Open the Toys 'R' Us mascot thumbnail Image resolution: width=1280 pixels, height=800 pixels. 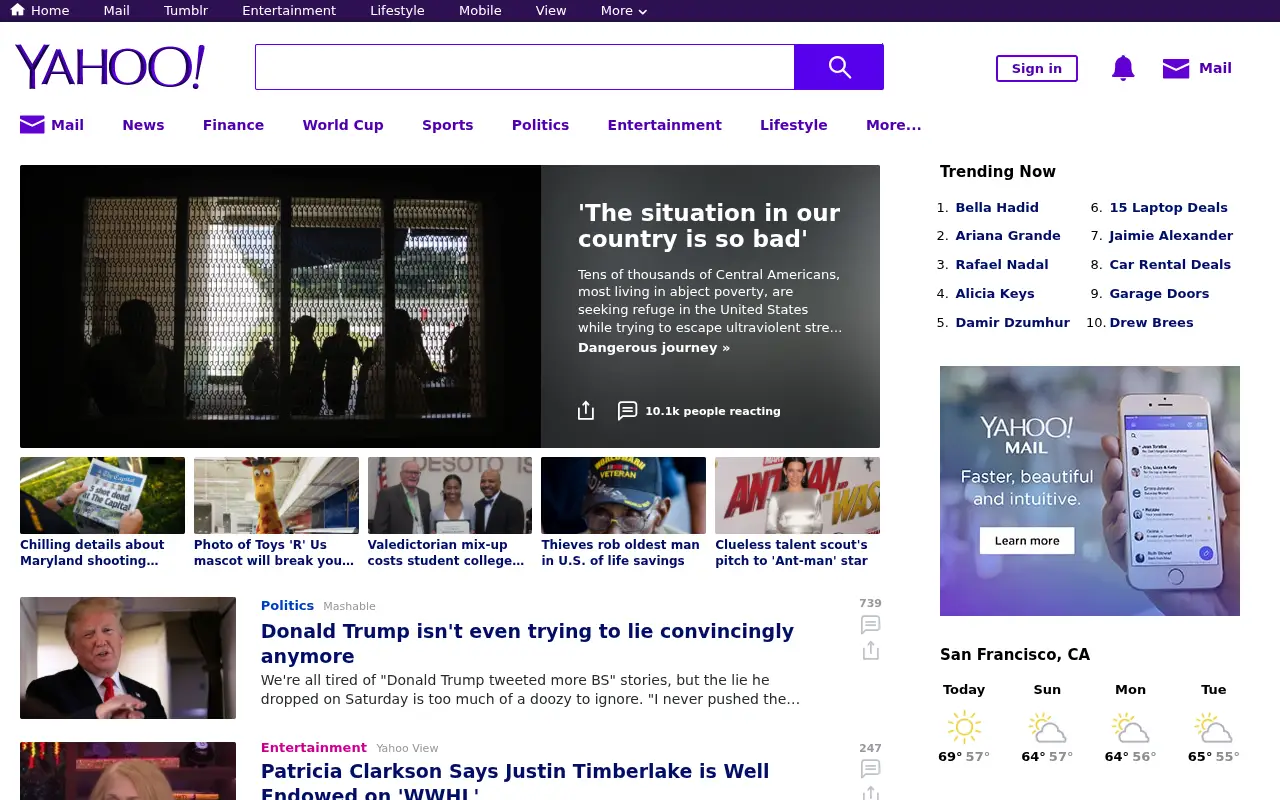pos(276,495)
